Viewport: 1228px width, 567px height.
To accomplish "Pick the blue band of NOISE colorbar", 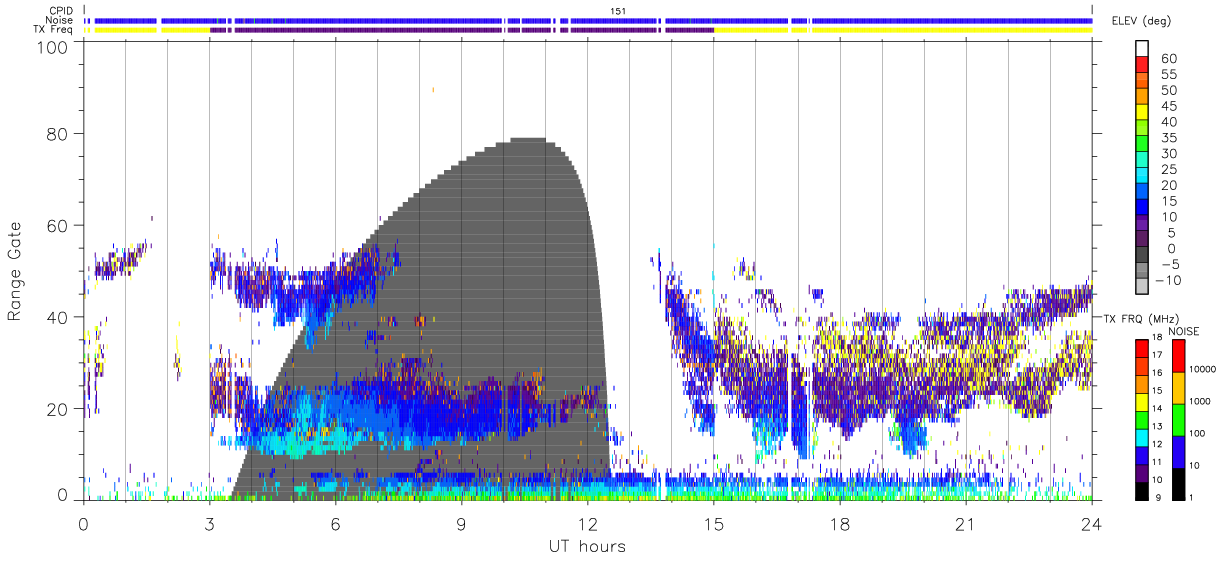I will 1179,452.
